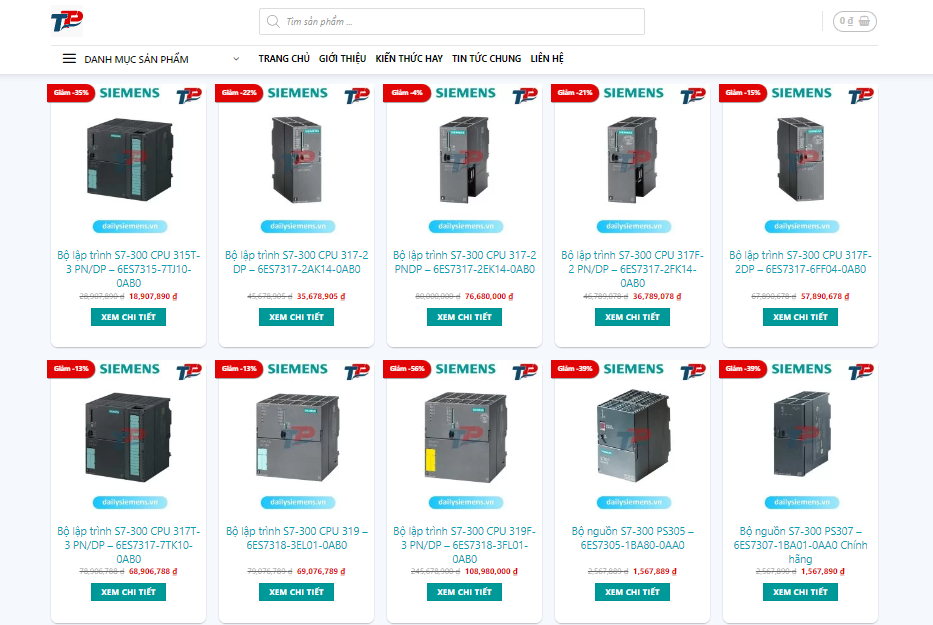Open product image of CPU 319F-3 PN/DP

coord(464,438)
